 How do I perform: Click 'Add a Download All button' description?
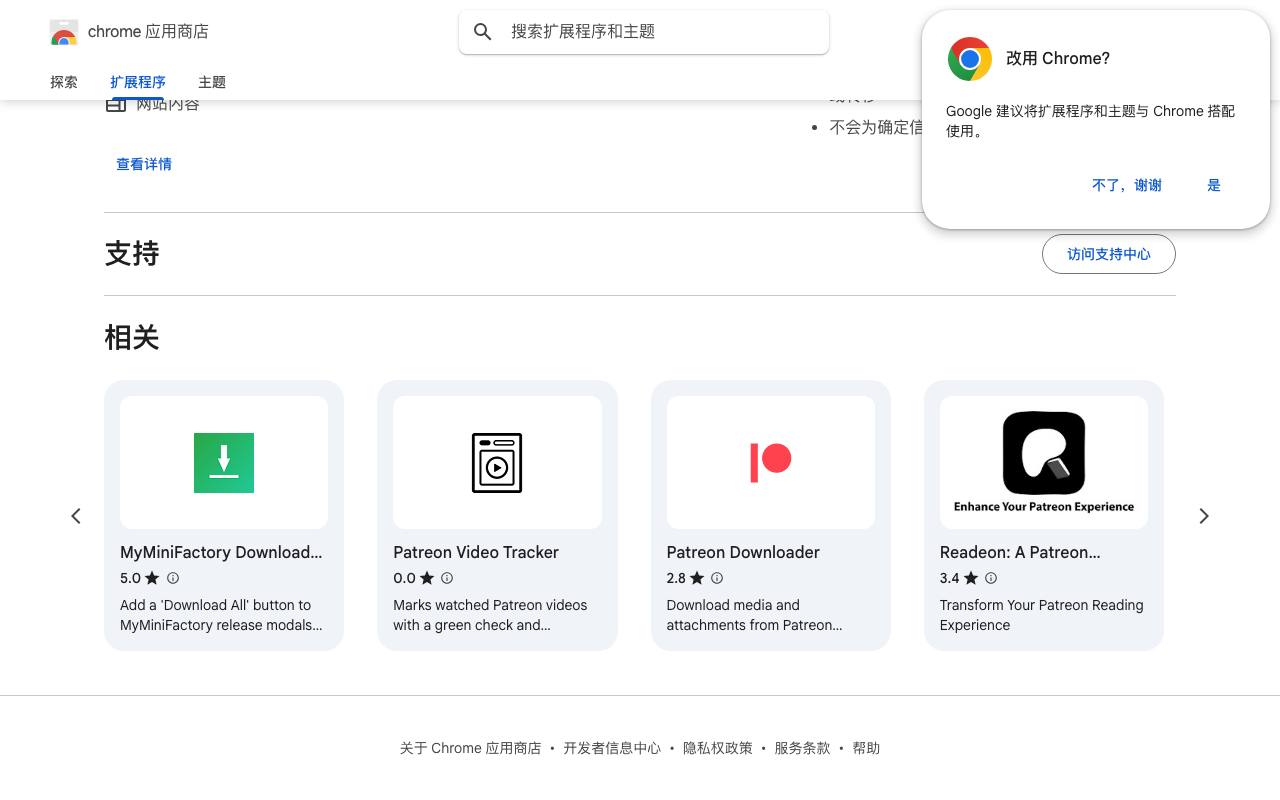pos(221,615)
